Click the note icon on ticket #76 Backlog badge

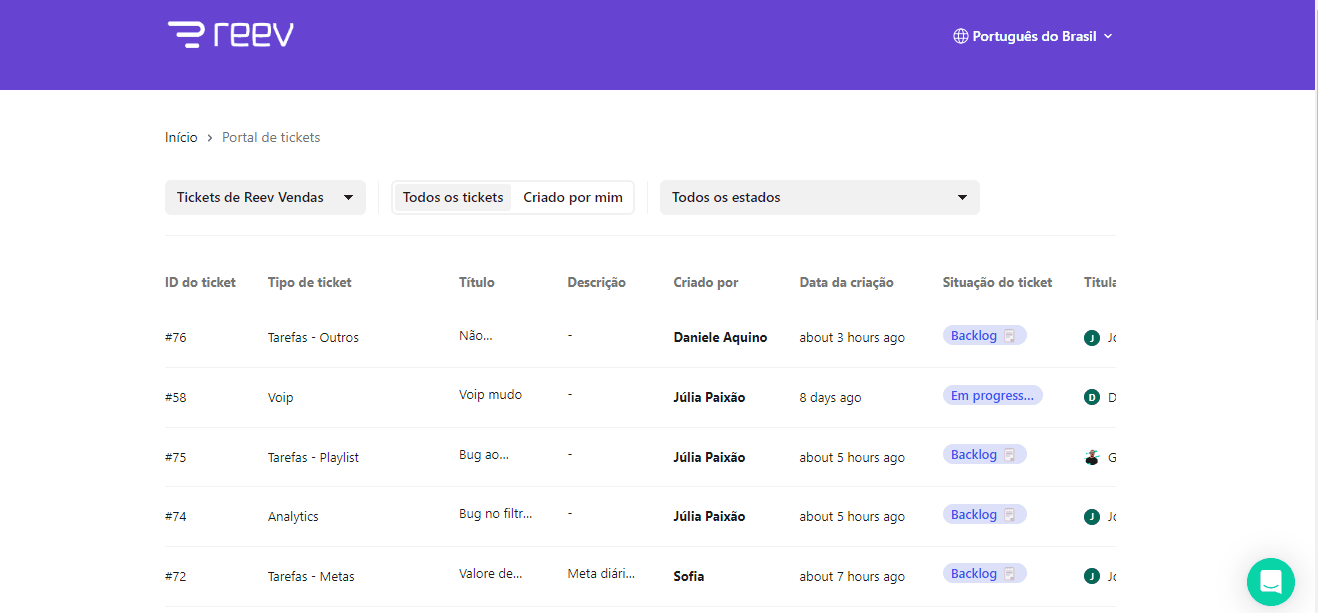(1010, 336)
